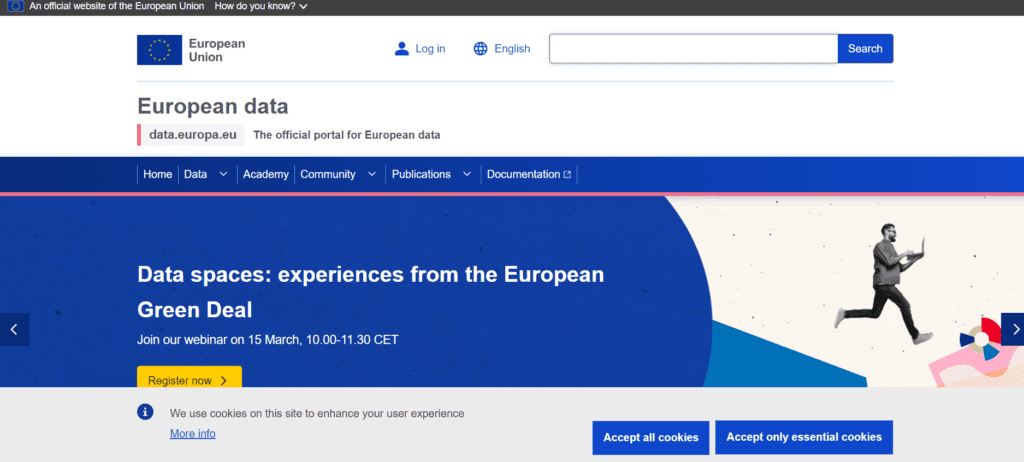Click the data.europa.eu site label
The height and width of the screenshot is (462, 1024).
[193, 135]
